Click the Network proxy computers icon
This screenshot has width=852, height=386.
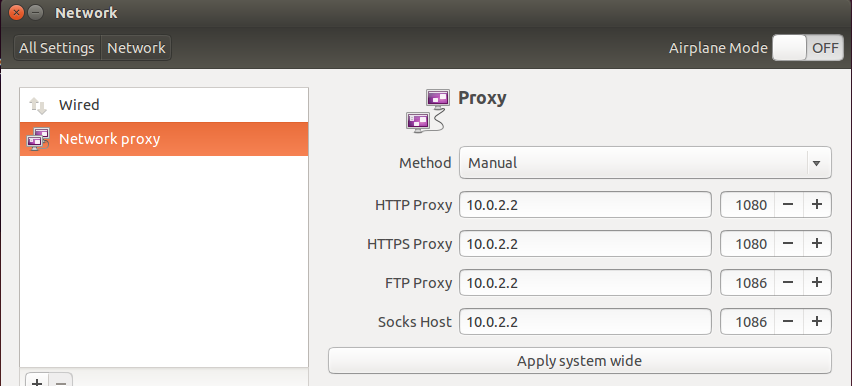click(38, 139)
